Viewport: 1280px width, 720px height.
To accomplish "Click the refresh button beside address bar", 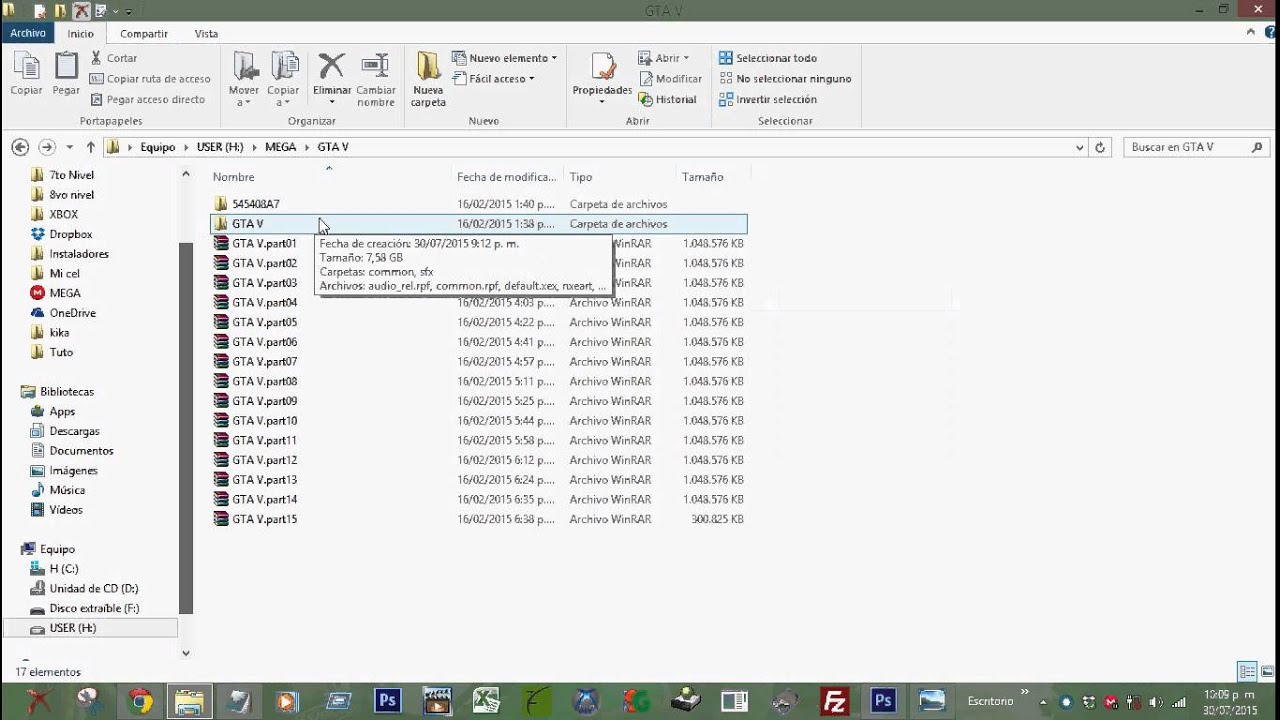I will pos(1100,147).
